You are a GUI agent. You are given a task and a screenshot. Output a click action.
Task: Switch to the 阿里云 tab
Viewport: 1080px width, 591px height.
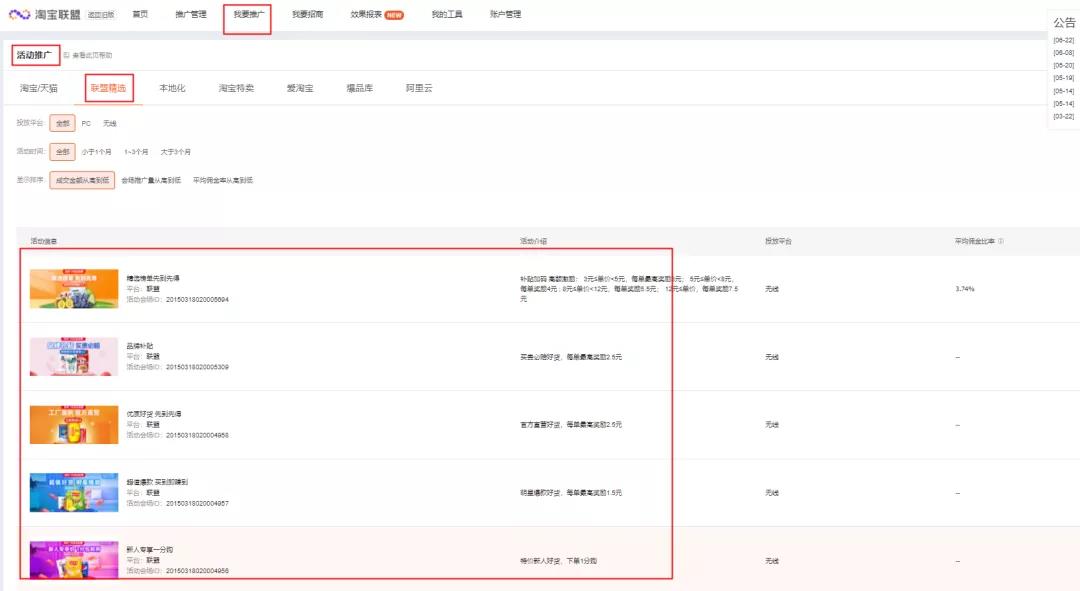tap(419, 88)
